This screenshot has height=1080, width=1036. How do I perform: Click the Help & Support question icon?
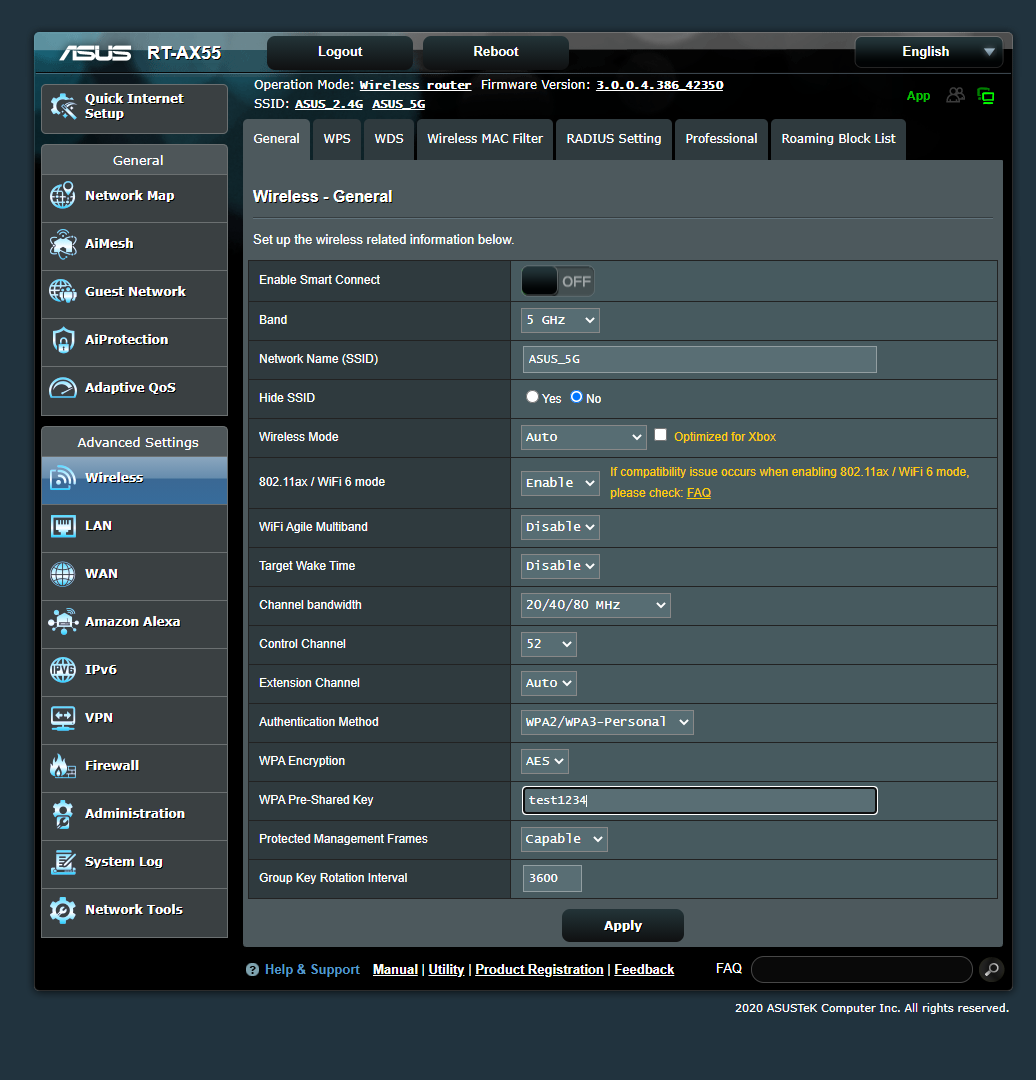[x=252, y=970]
